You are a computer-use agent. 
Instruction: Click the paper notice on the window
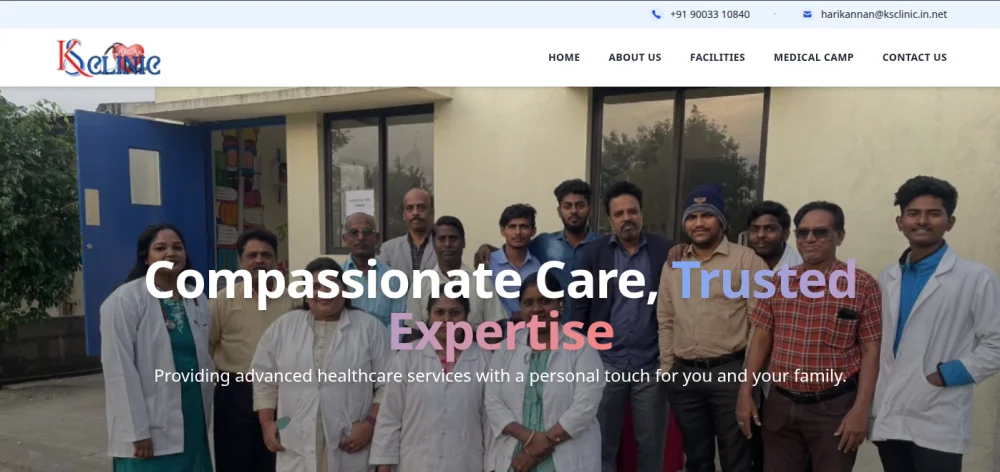[x=360, y=203]
